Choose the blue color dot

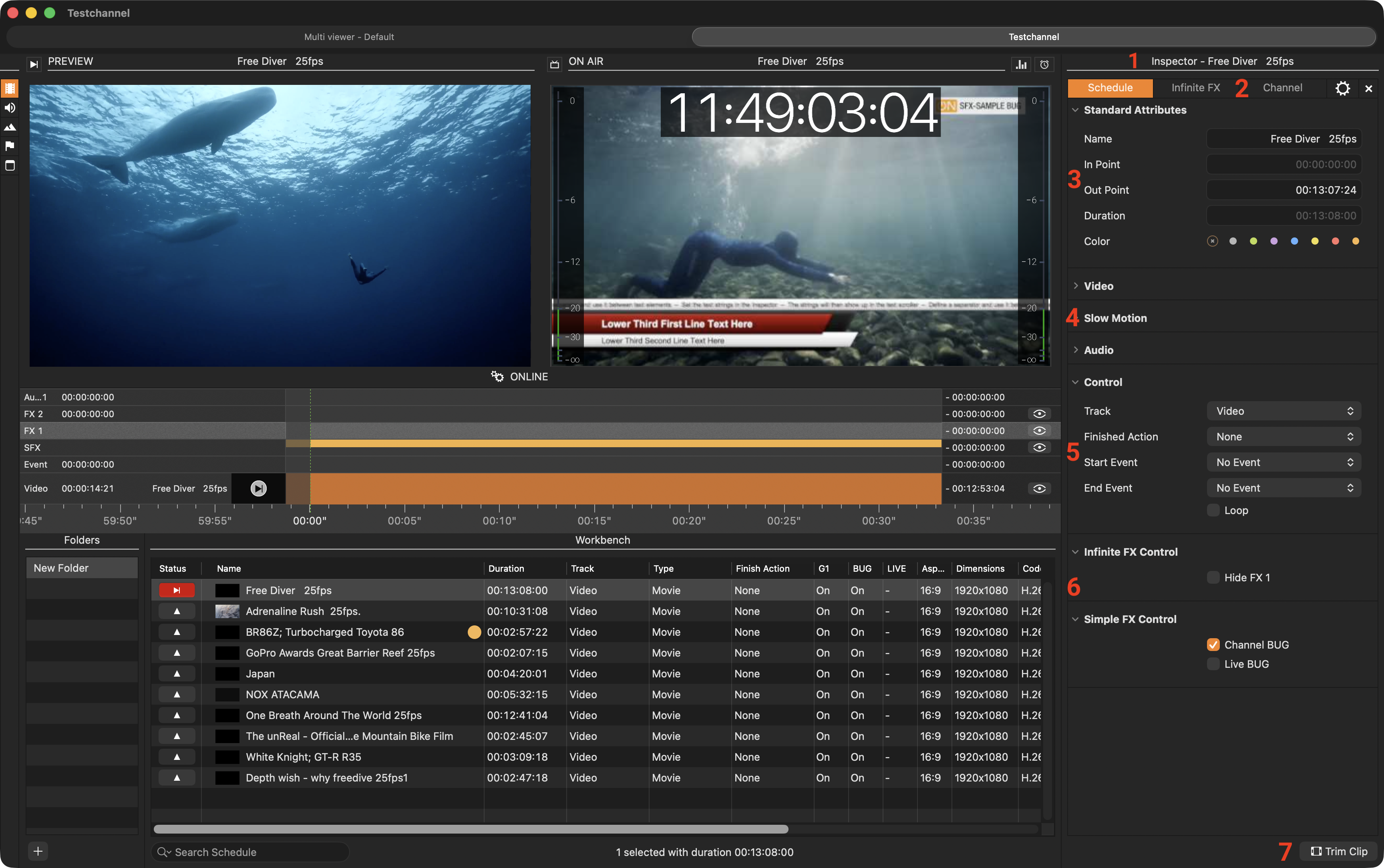pyautogui.click(x=1294, y=241)
